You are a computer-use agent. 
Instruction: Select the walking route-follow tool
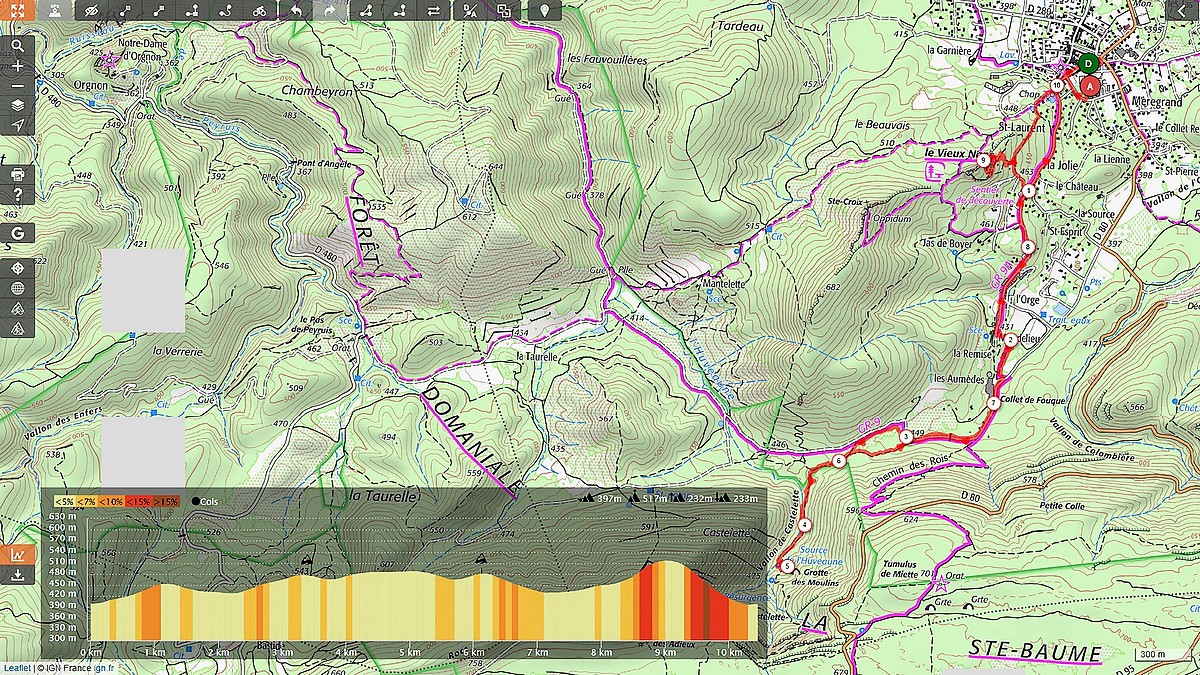pyautogui.click(x=192, y=11)
